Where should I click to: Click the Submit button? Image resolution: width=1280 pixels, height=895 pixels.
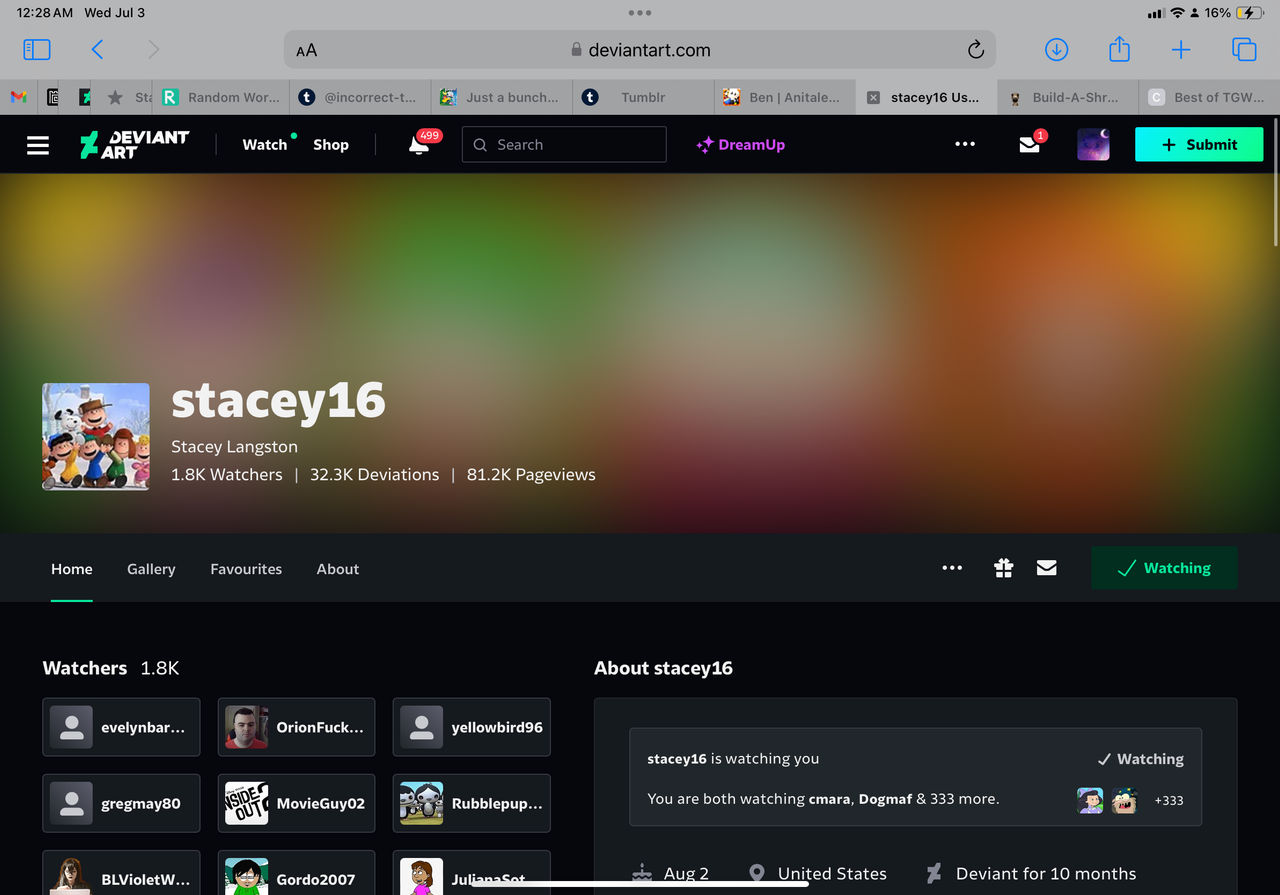pos(1199,145)
